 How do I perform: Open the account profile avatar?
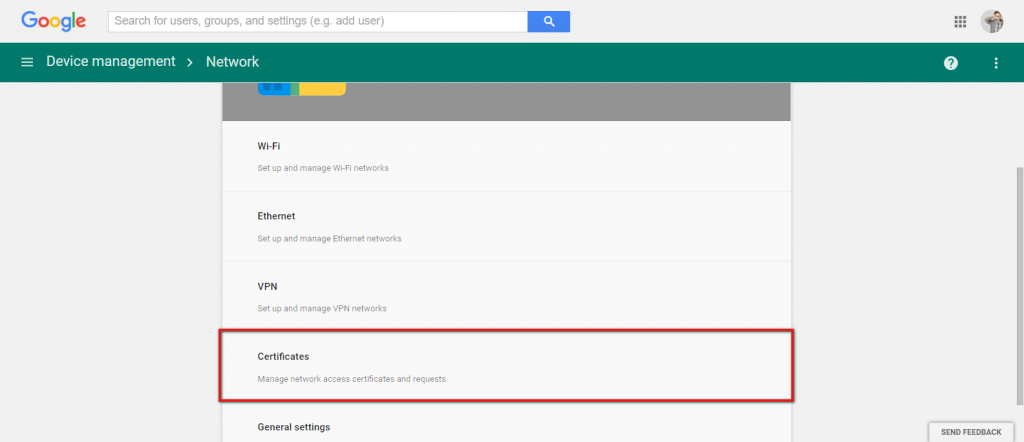992,22
